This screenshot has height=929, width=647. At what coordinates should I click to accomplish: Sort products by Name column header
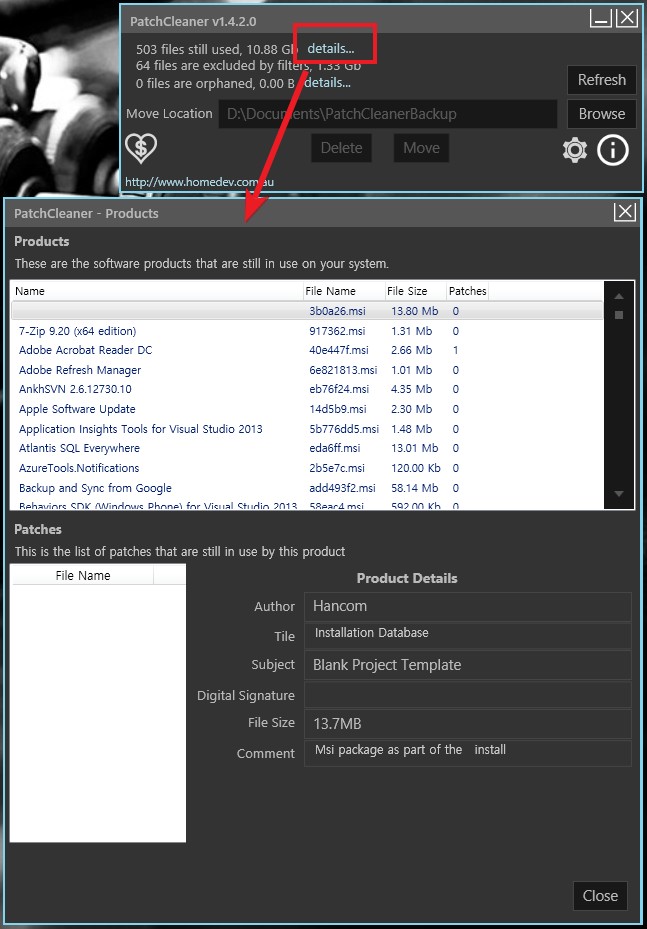point(157,291)
